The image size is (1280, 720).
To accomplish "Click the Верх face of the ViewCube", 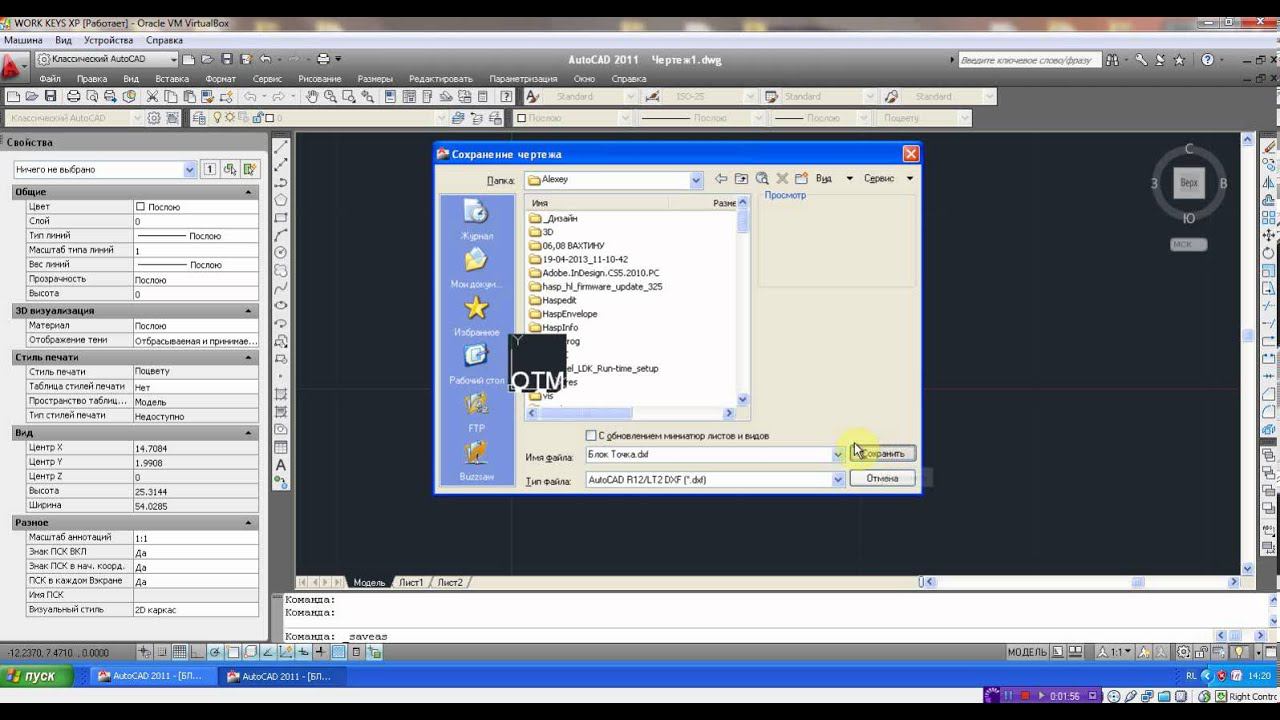I will (1189, 183).
